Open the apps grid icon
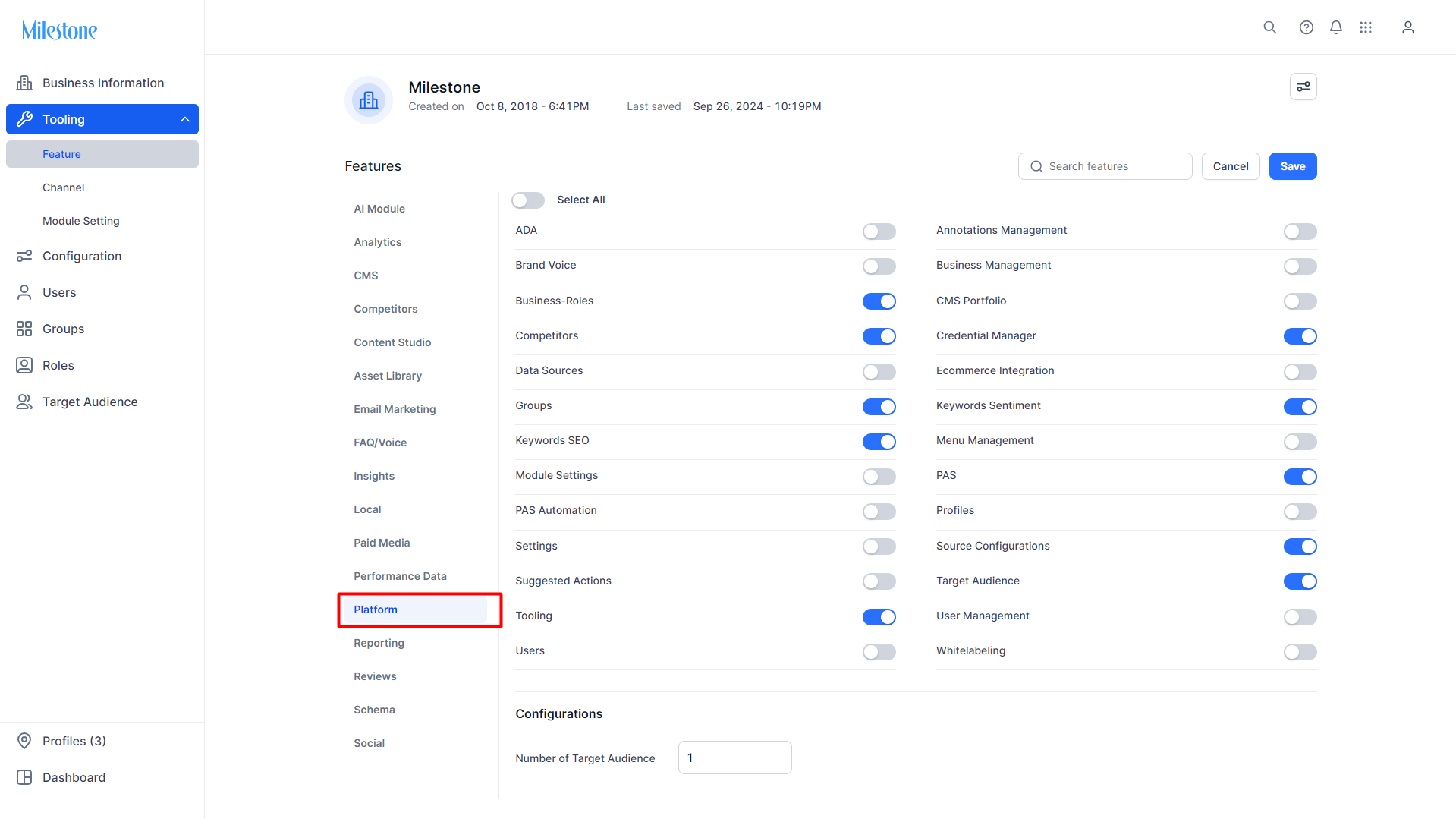The height and width of the screenshot is (819, 1456). coord(1366,27)
